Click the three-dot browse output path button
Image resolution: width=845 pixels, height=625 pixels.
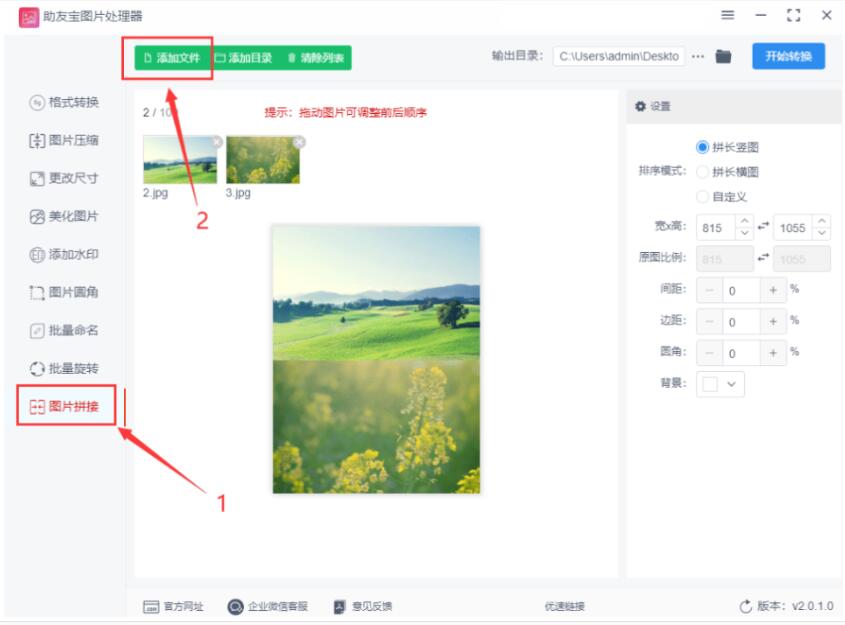pos(698,56)
